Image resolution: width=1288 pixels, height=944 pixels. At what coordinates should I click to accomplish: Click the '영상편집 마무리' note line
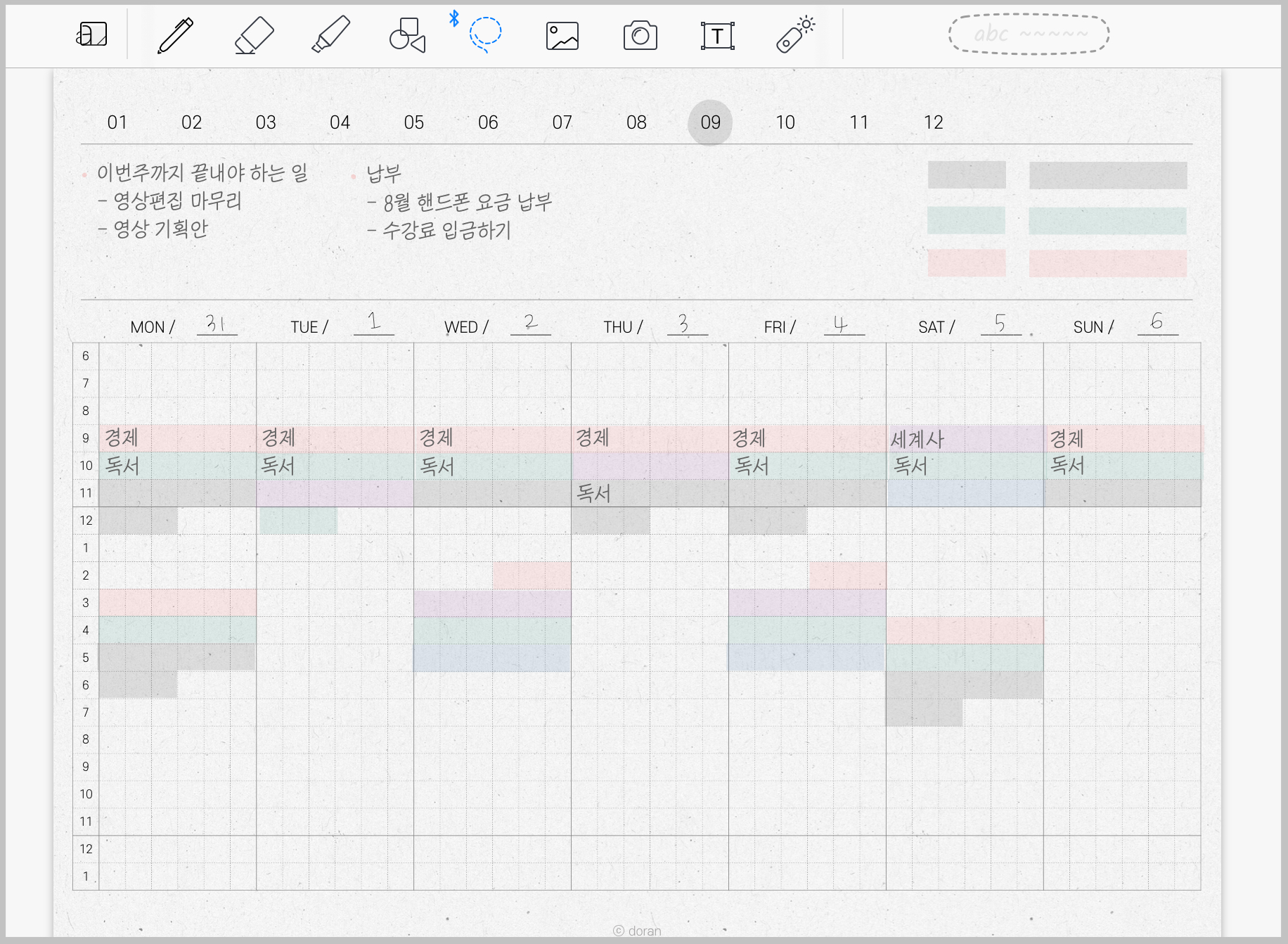(170, 201)
